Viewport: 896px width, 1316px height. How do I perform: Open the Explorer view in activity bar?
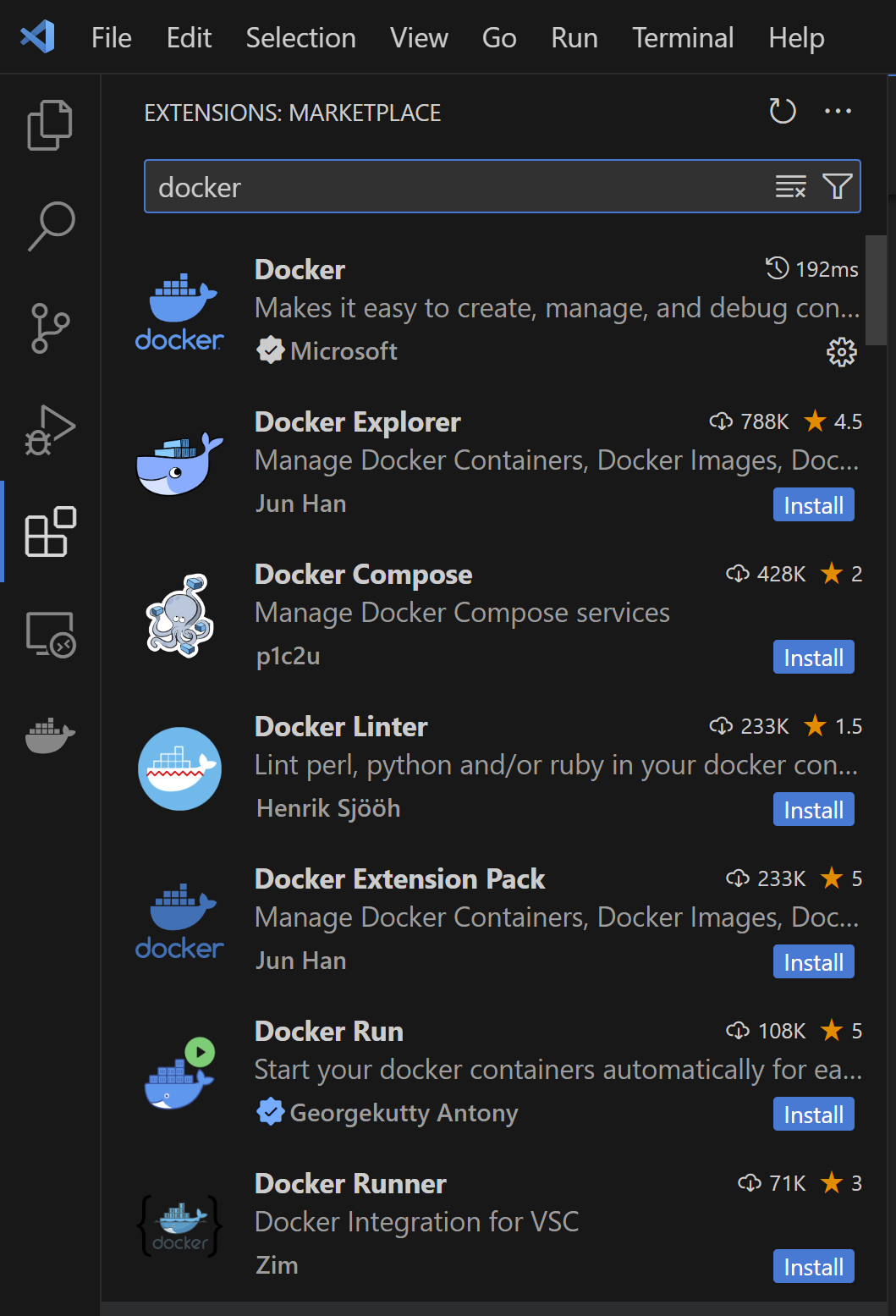50,125
